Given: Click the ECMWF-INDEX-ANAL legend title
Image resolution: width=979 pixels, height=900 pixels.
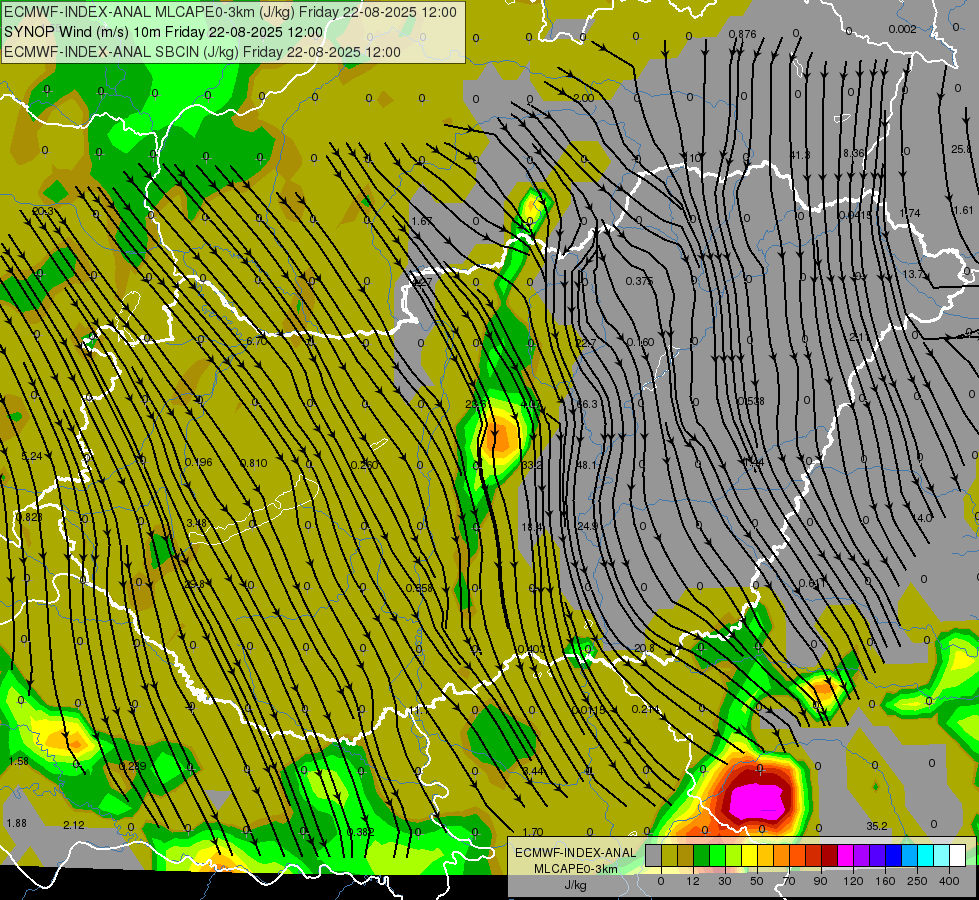Looking at the screenshot, I should coord(576,853).
